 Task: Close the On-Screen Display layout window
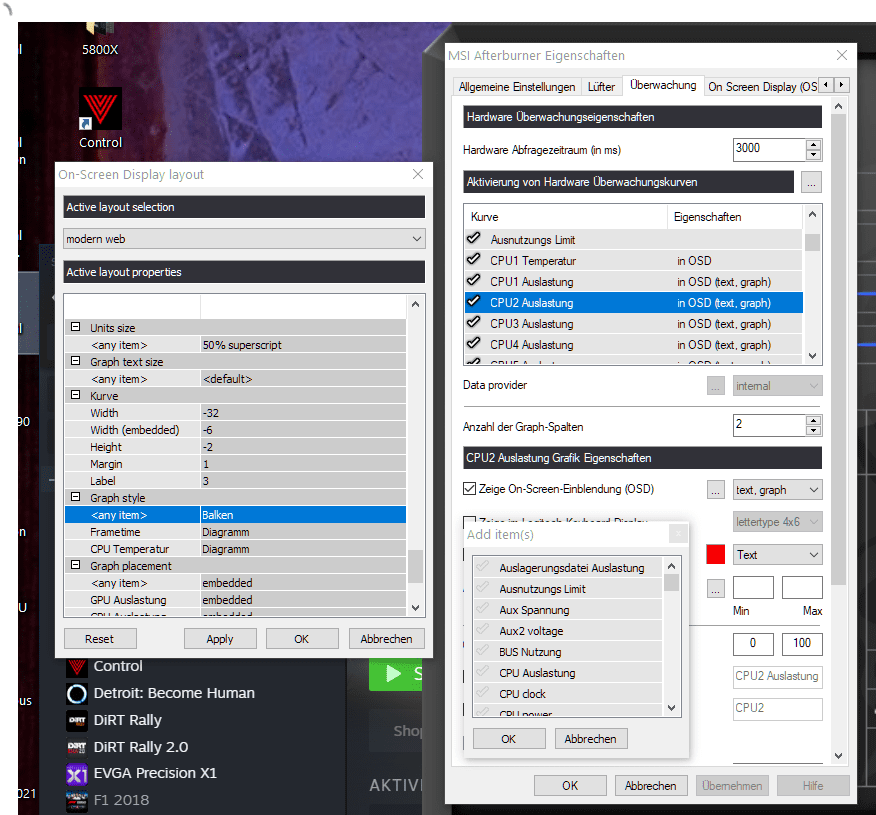click(418, 174)
